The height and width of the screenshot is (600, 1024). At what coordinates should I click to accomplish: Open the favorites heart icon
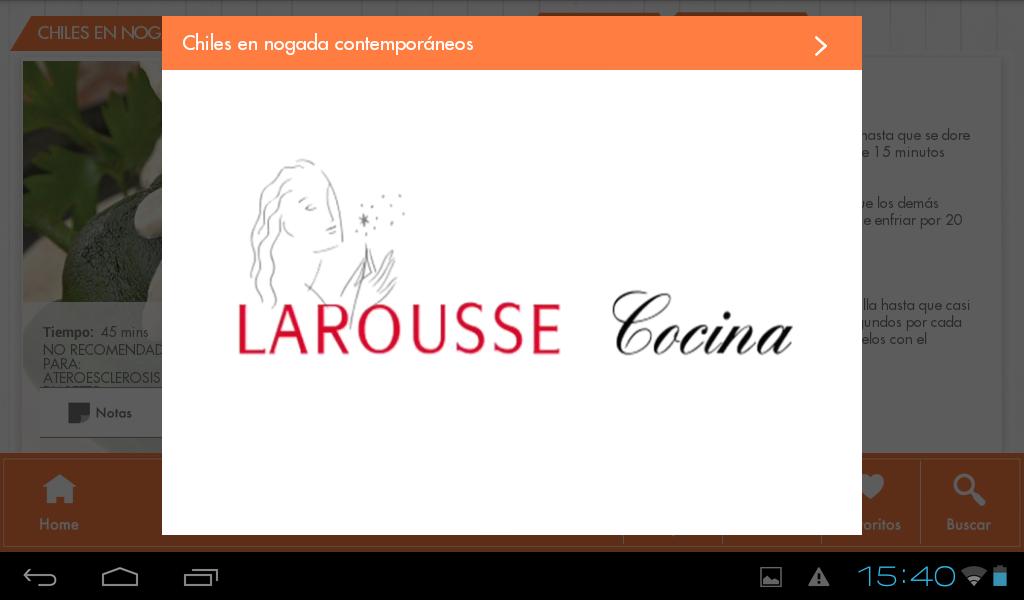click(x=873, y=487)
